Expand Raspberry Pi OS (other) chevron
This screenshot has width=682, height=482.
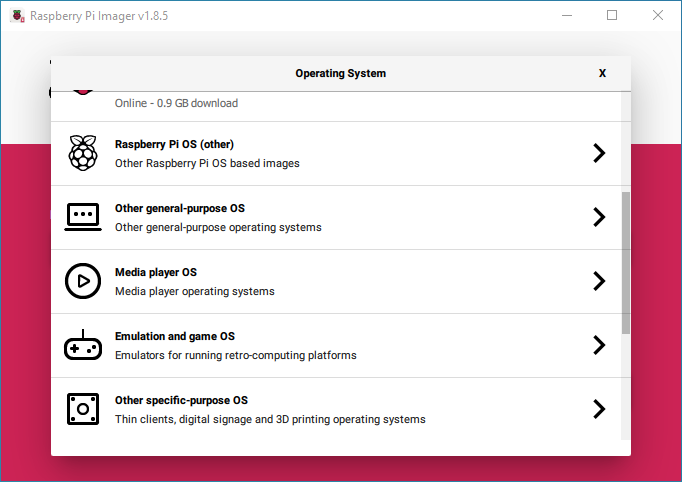coord(599,153)
